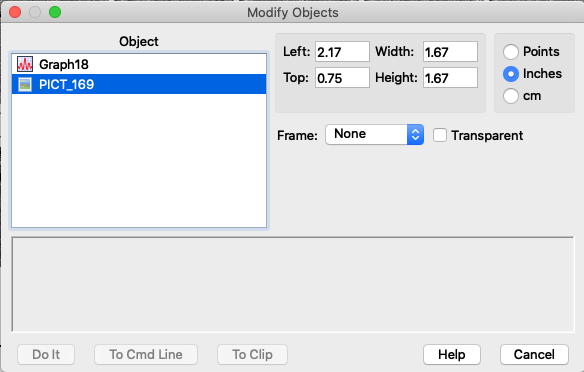The image size is (584, 372).
Task: Choose the Points unit radio button
Action: [x=511, y=52]
